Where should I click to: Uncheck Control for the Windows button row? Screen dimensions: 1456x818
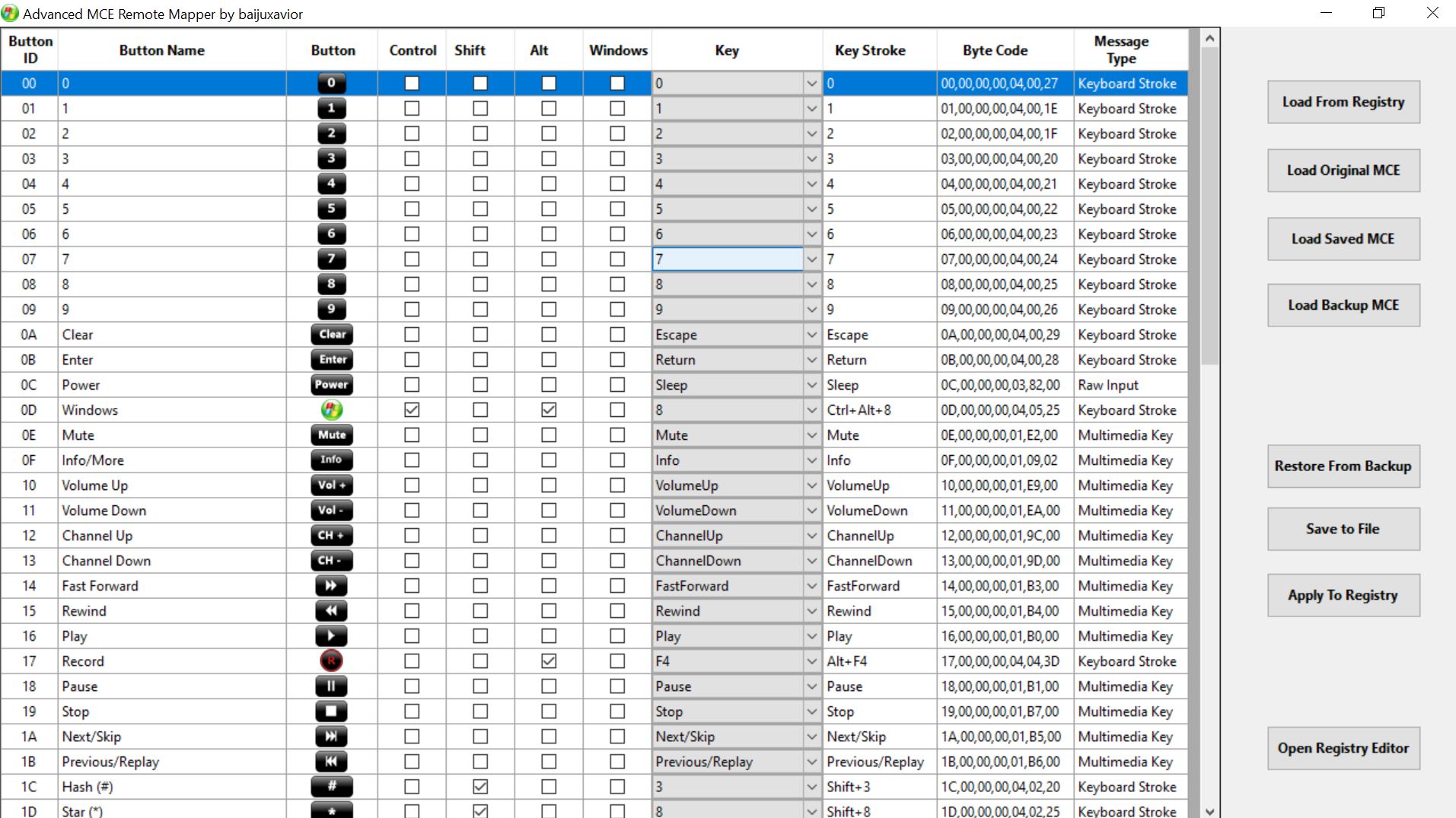tap(412, 409)
